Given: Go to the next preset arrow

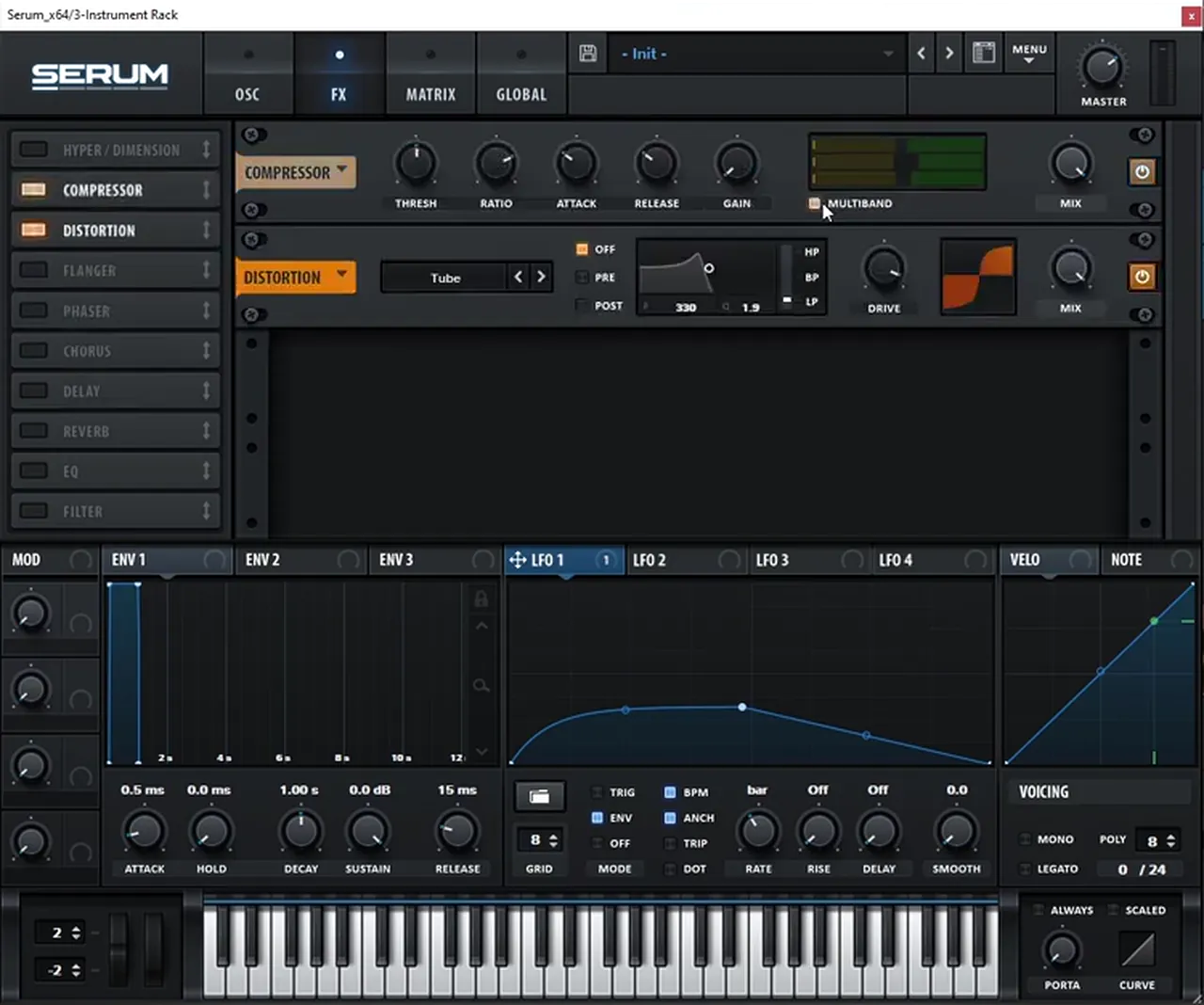Looking at the screenshot, I should click(949, 54).
